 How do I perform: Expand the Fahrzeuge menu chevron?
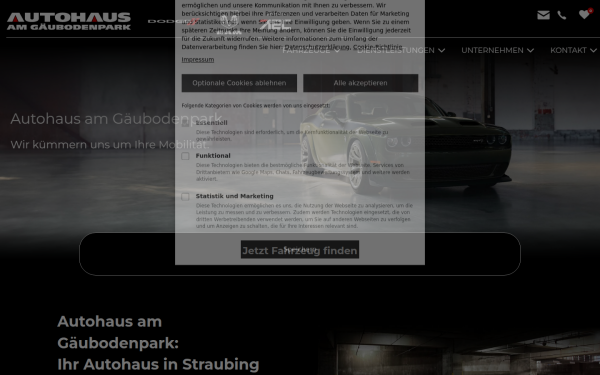point(337,51)
